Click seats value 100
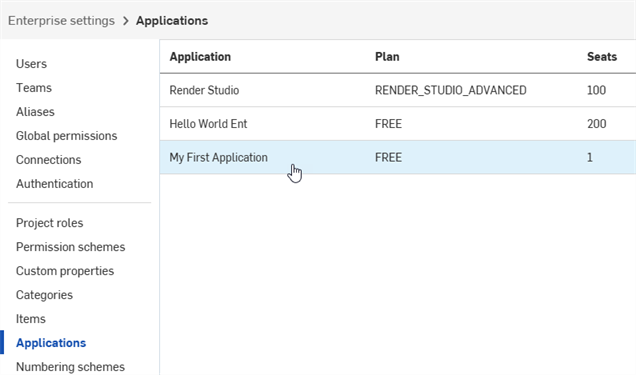This screenshot has height=375, width=636. (596, 90)
